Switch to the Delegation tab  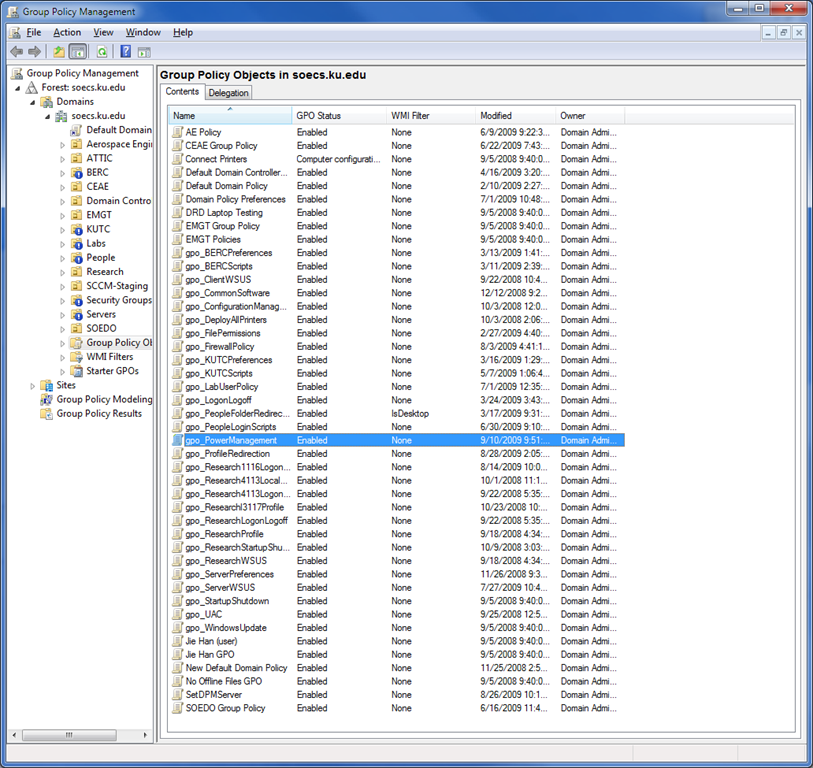228,92
